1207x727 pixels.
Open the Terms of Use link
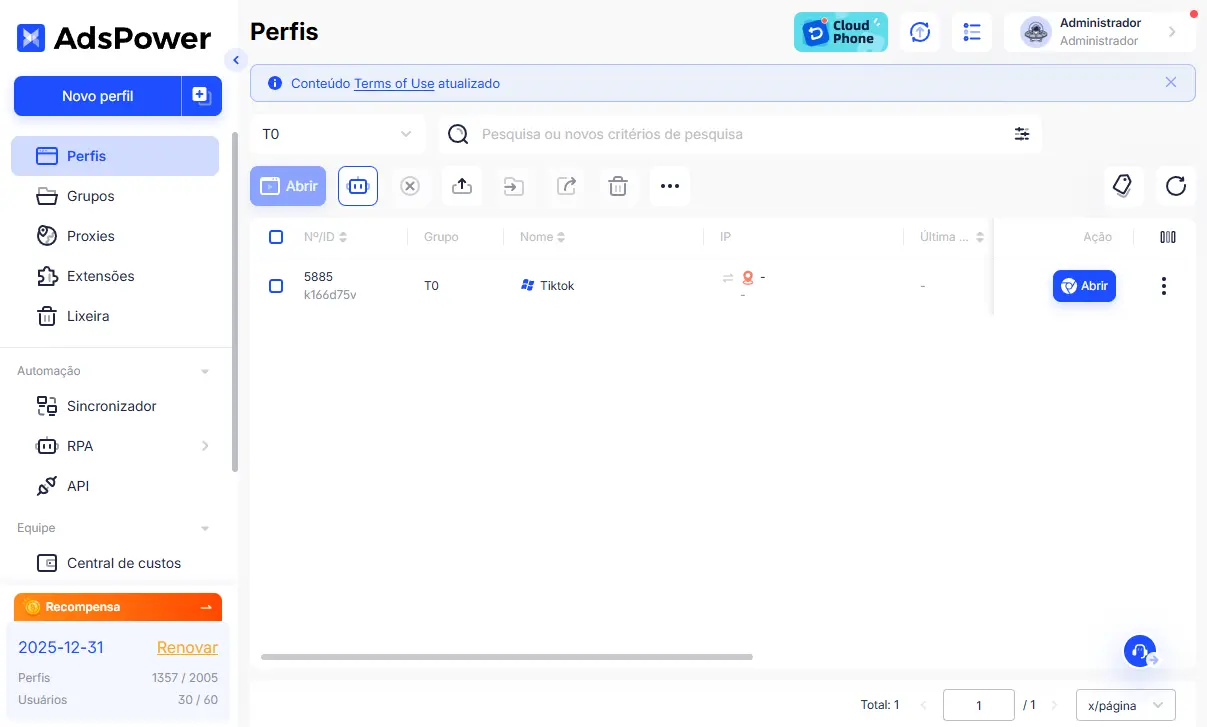point(394,84)
